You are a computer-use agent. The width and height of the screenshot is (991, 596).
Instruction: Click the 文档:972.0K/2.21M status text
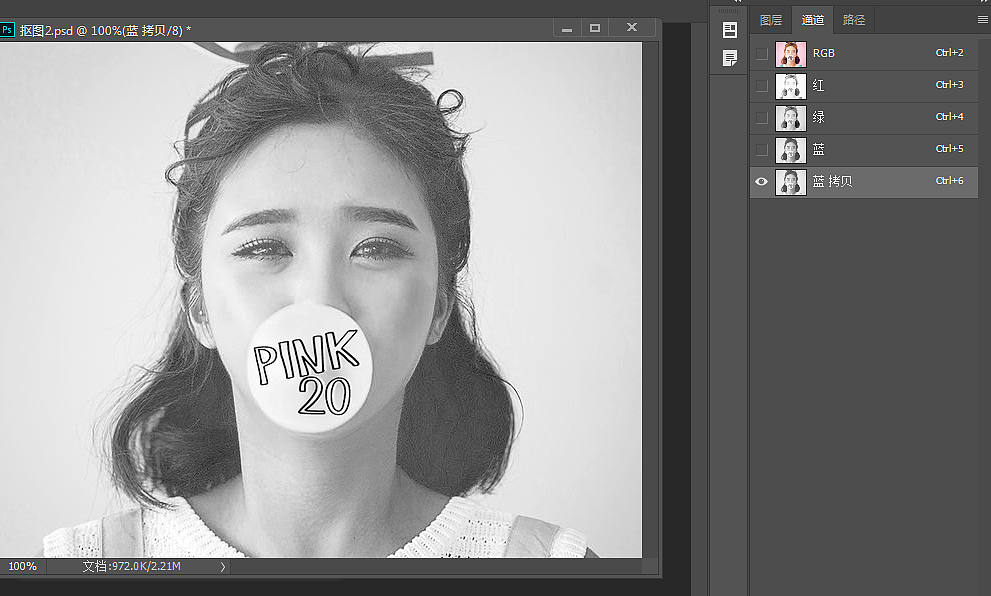point(131,566)
